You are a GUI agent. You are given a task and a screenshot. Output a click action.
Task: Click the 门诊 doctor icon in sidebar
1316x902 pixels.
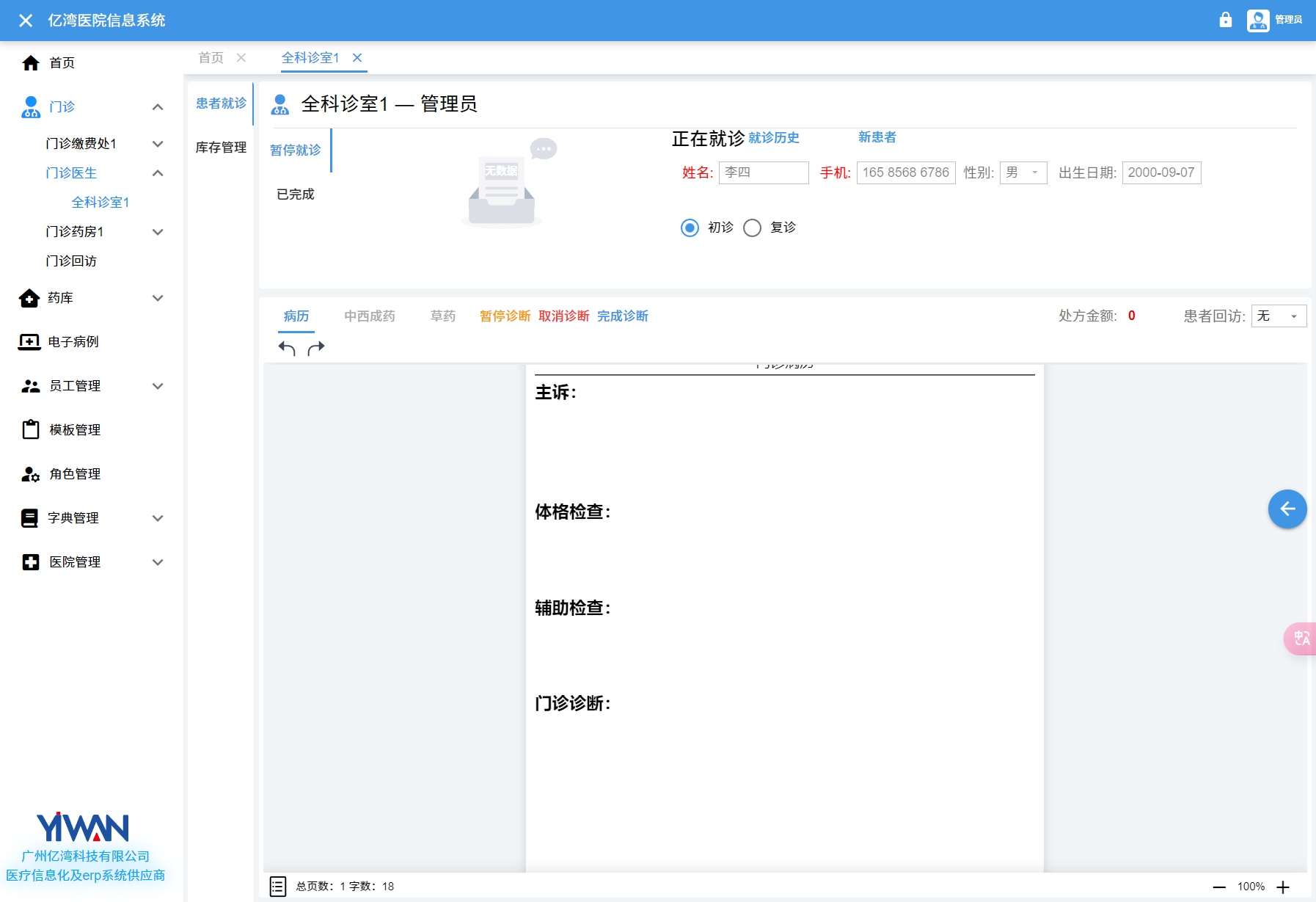click(31, 107)
